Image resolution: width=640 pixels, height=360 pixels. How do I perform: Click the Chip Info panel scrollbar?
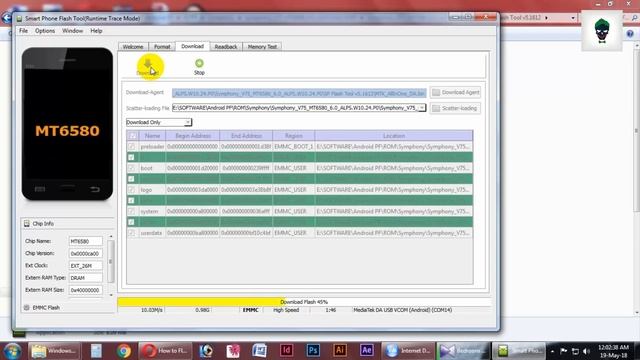click(x=111, y=261)
